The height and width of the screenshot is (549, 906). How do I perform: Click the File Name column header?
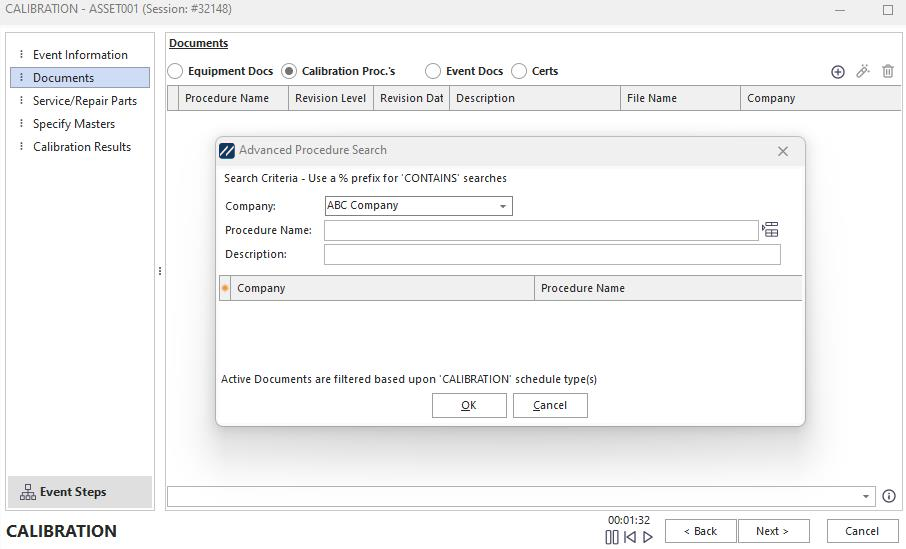pyautogui.click(x=681, y=98)
